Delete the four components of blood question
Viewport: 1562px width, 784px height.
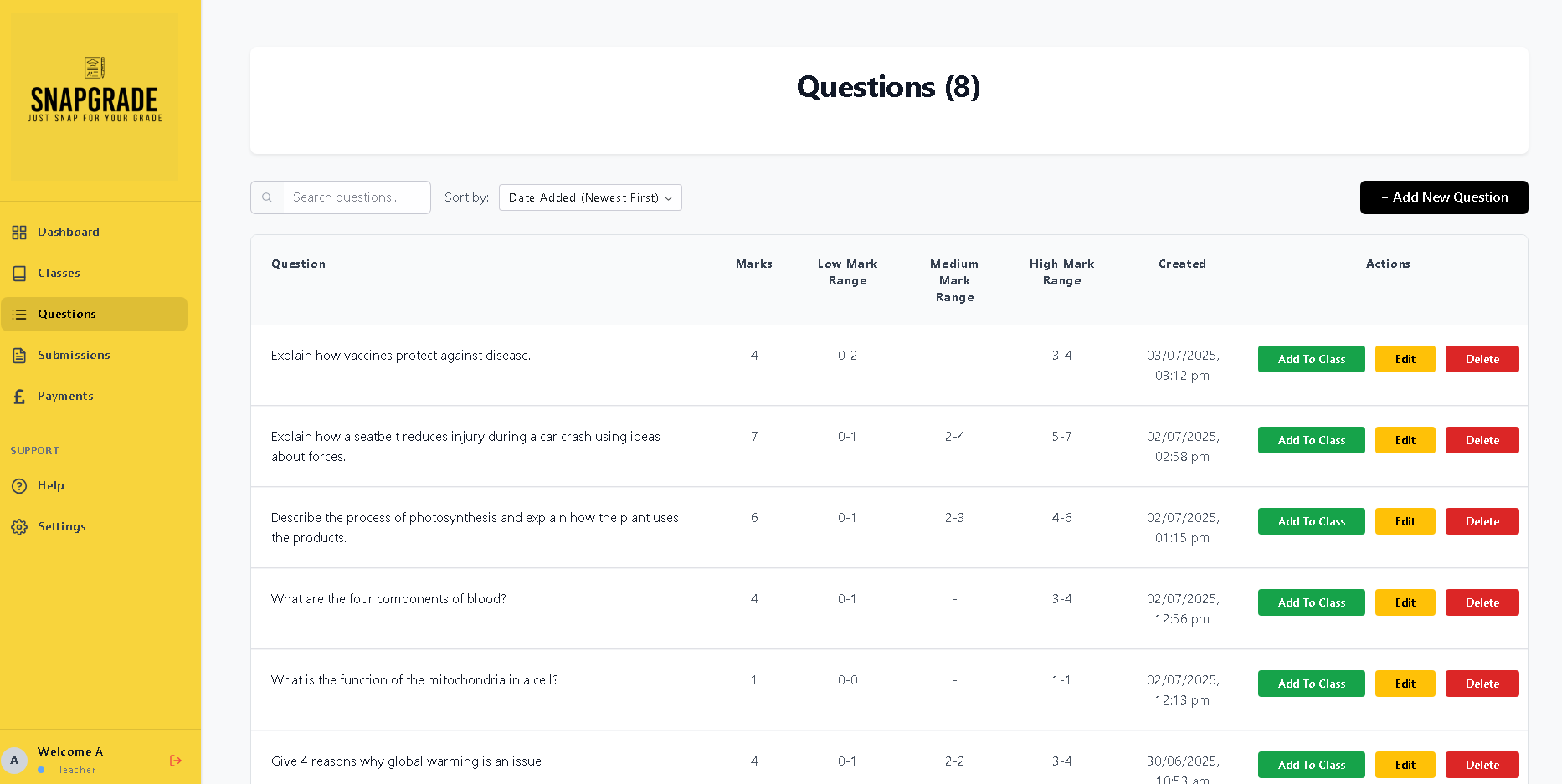[x=1482, y=602]
